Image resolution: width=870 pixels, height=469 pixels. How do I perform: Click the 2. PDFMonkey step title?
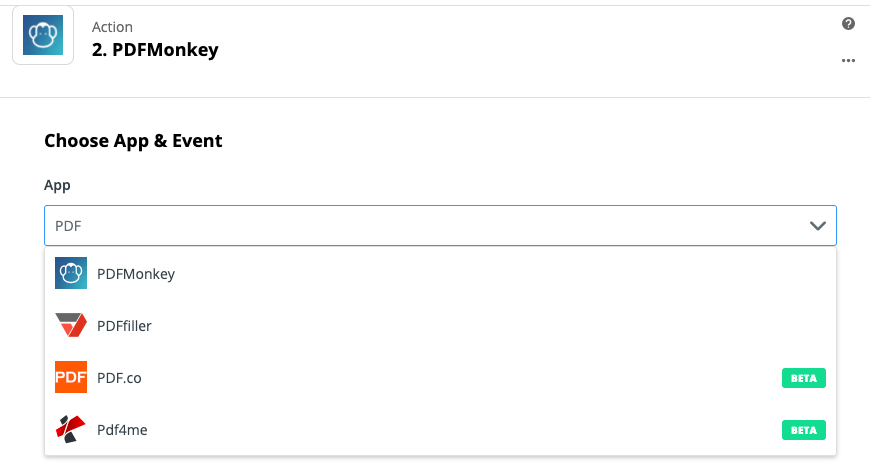(155, 50)
